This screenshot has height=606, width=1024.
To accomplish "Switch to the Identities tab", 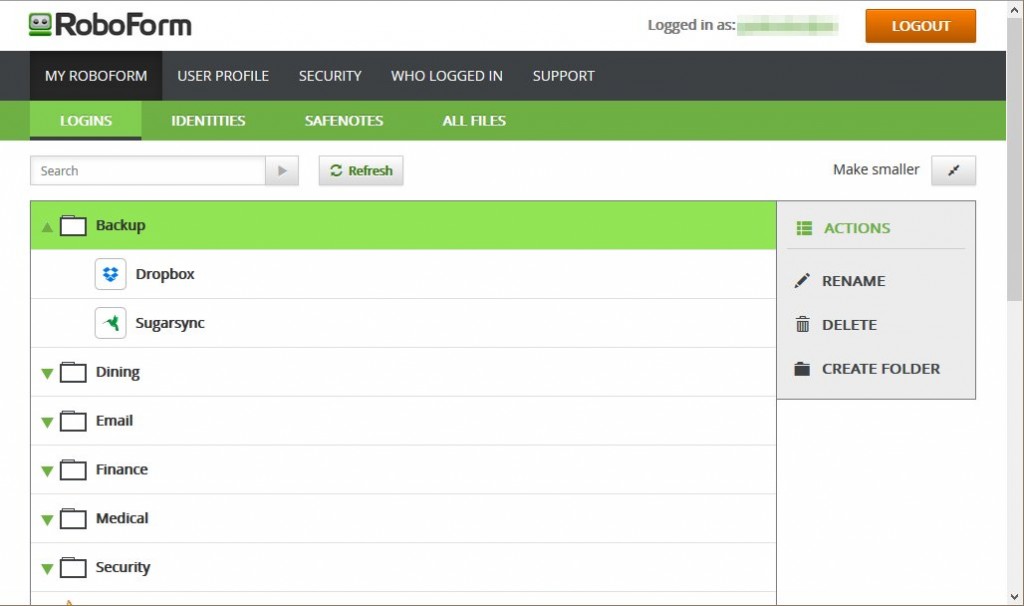I will (208, 121).
